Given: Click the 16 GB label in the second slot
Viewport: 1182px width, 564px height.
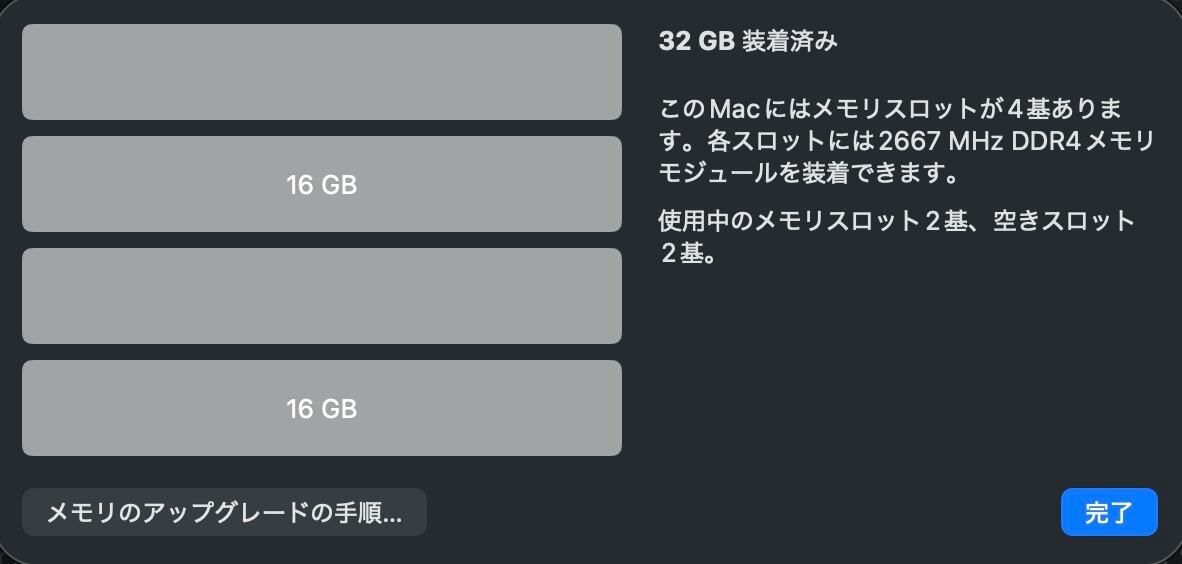Looking at the screenshot, I should pyautogui.click(x=321, y=185).
